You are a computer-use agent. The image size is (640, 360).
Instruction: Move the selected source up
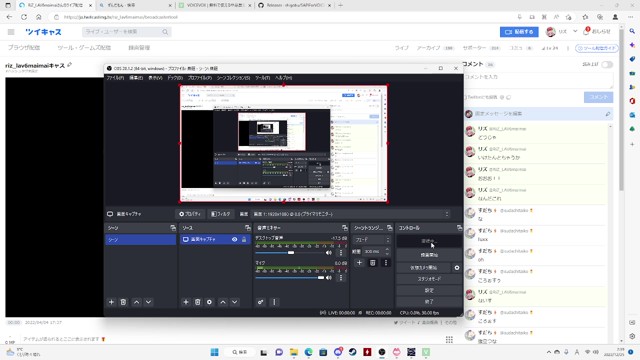click(223, 302)
